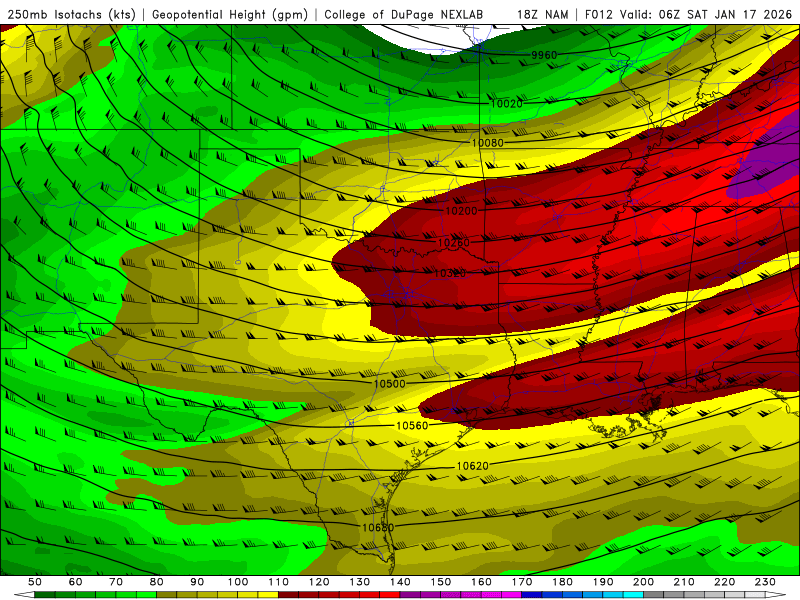Click the 'F012 Valid: 06Z SAT JAN 17 2026' text
The image size is (800, 600).
(x=688, y=14)
